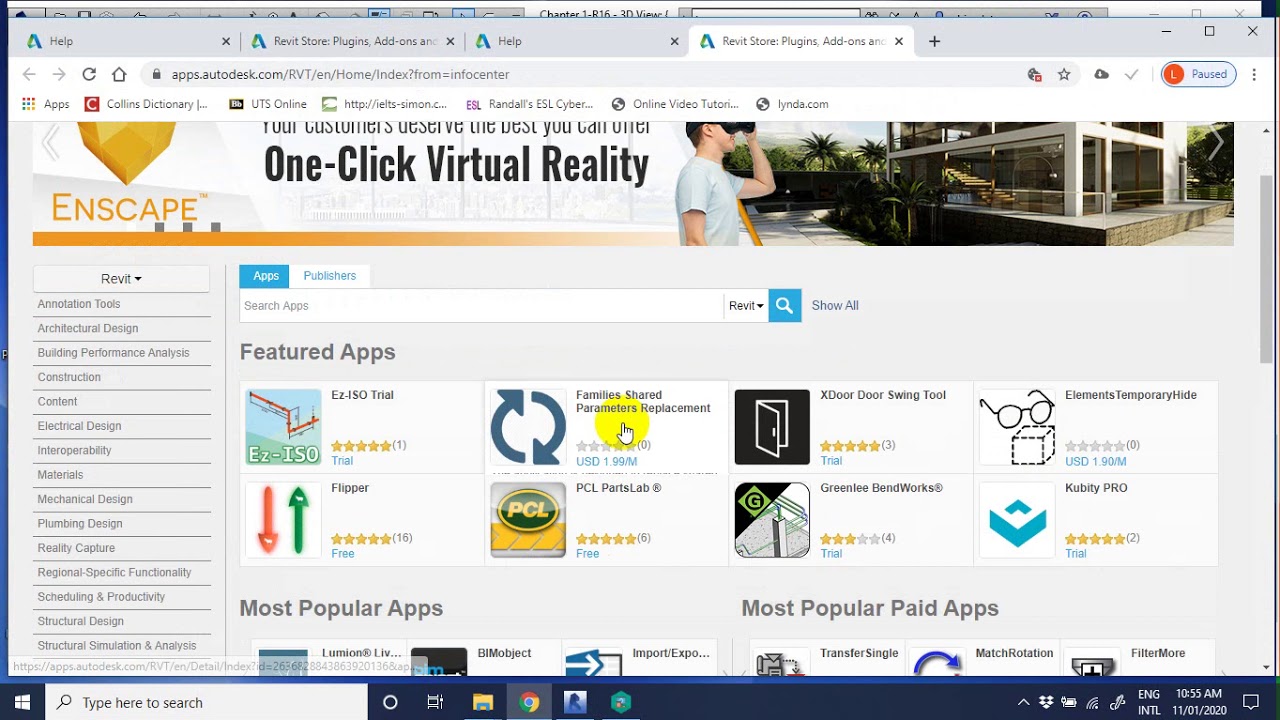Open Structural Design category
This screenshot has width=1280, height=720.
pos(81,621)
